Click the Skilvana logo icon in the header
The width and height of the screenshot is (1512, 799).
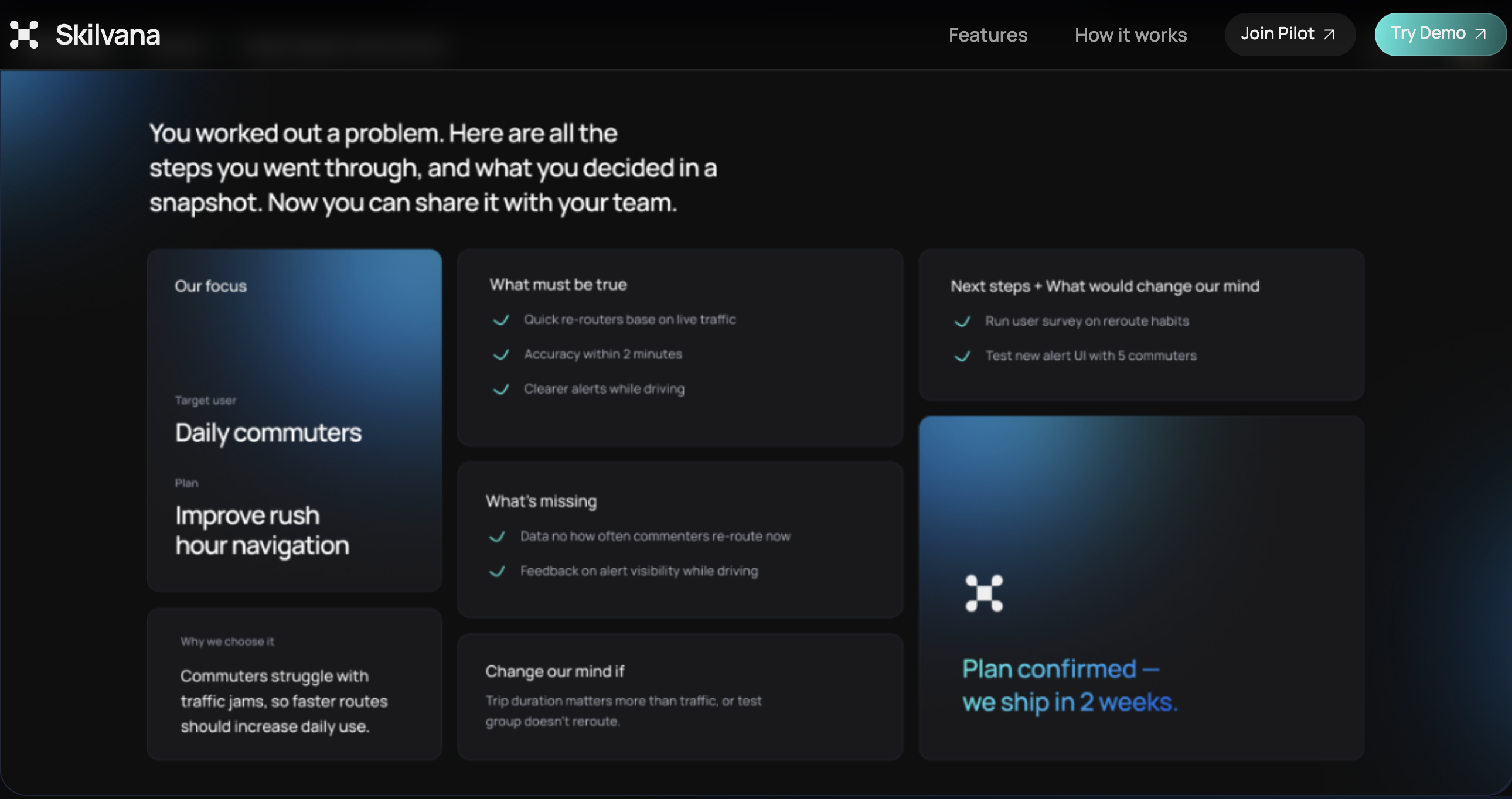[x=23, y=35]
